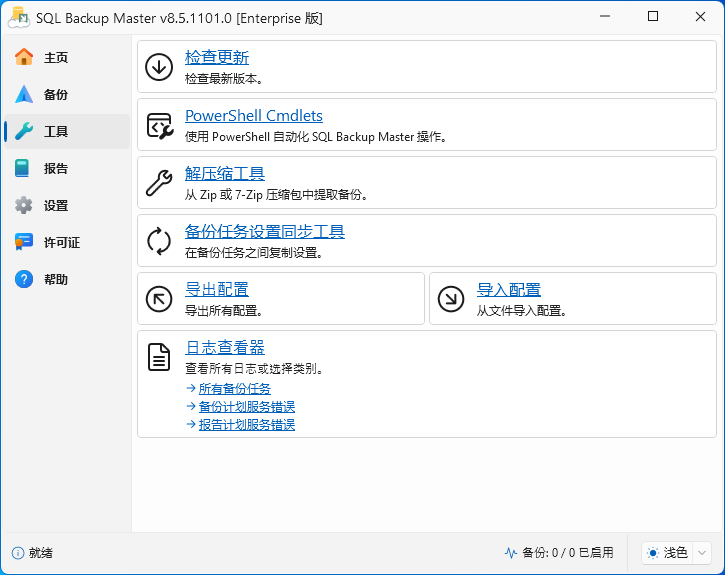This screenshot has width=725, height=575.
Task: Click the info icon next to 就绪
Action: click(x=18, y=553)
